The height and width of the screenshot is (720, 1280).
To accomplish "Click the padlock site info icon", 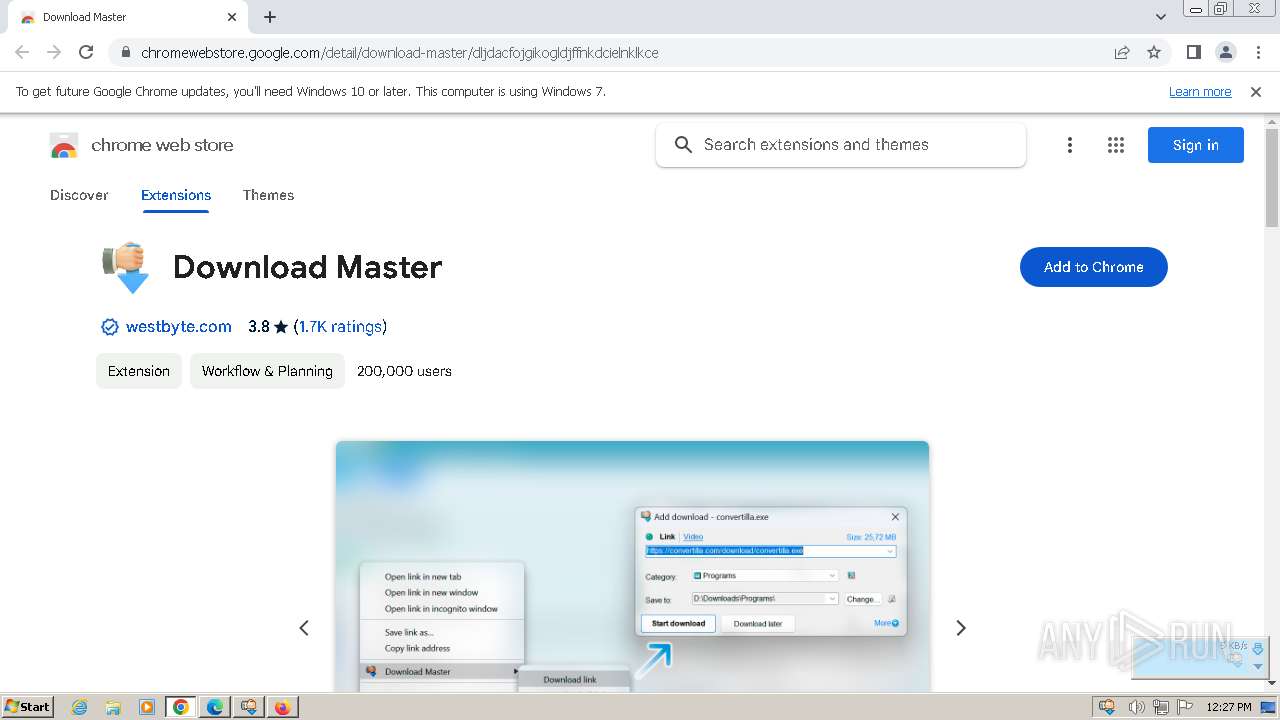I will (125, 53).
